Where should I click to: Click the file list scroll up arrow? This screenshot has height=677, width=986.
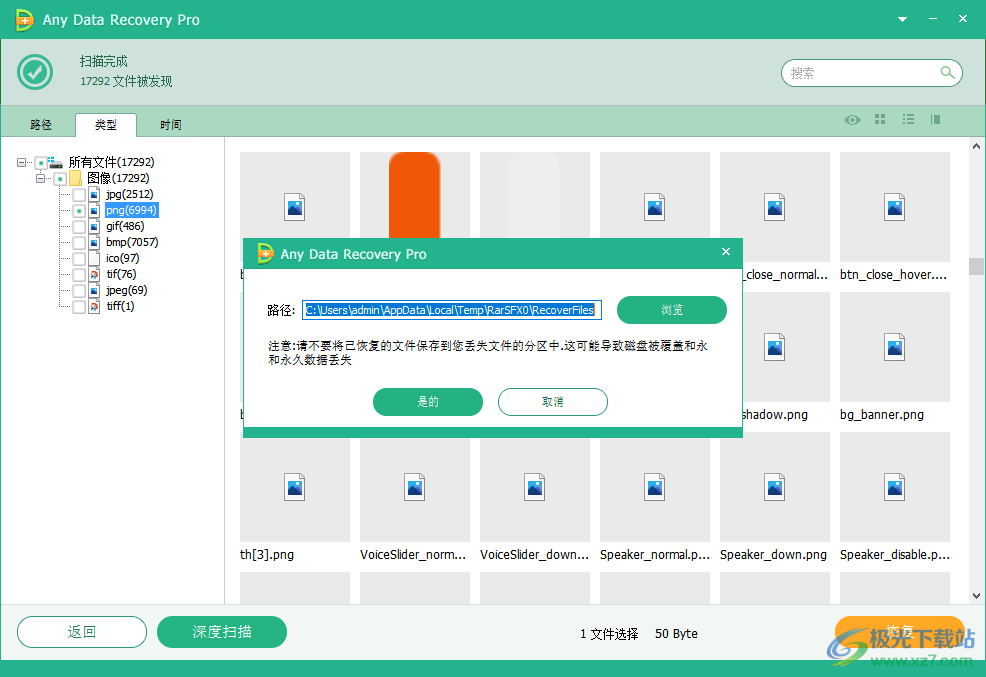coord(976,146)
